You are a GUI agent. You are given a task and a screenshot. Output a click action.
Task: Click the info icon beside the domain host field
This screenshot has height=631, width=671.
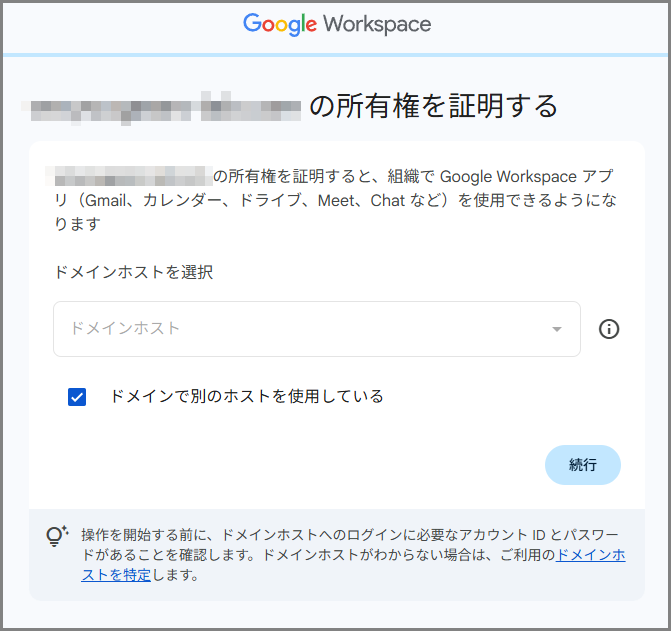pyautogui.click(x=609, y=329)
